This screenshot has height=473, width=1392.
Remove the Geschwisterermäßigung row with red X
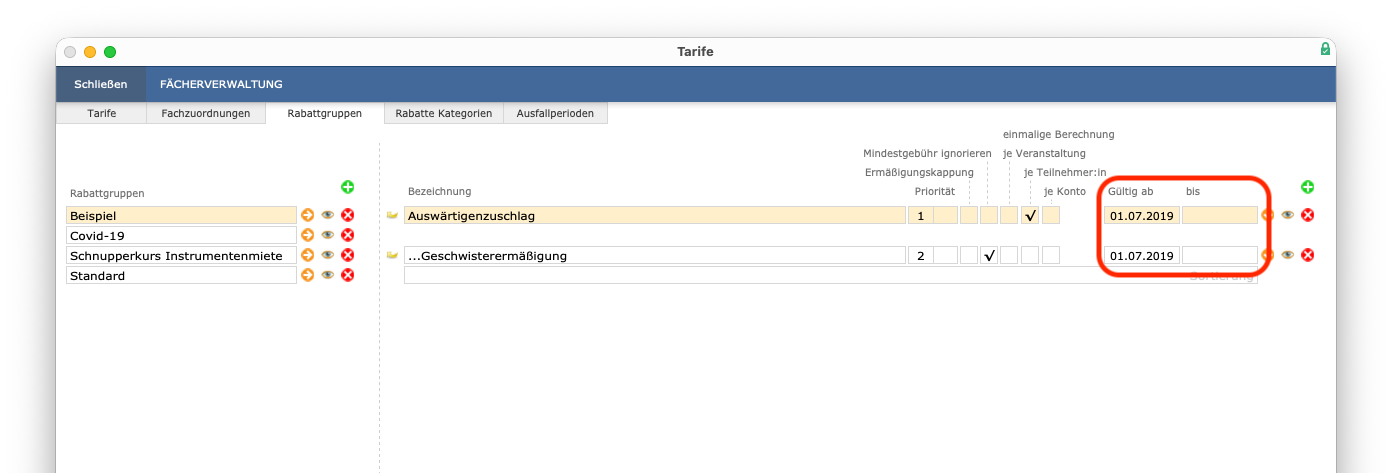[x=1307, y=255]
